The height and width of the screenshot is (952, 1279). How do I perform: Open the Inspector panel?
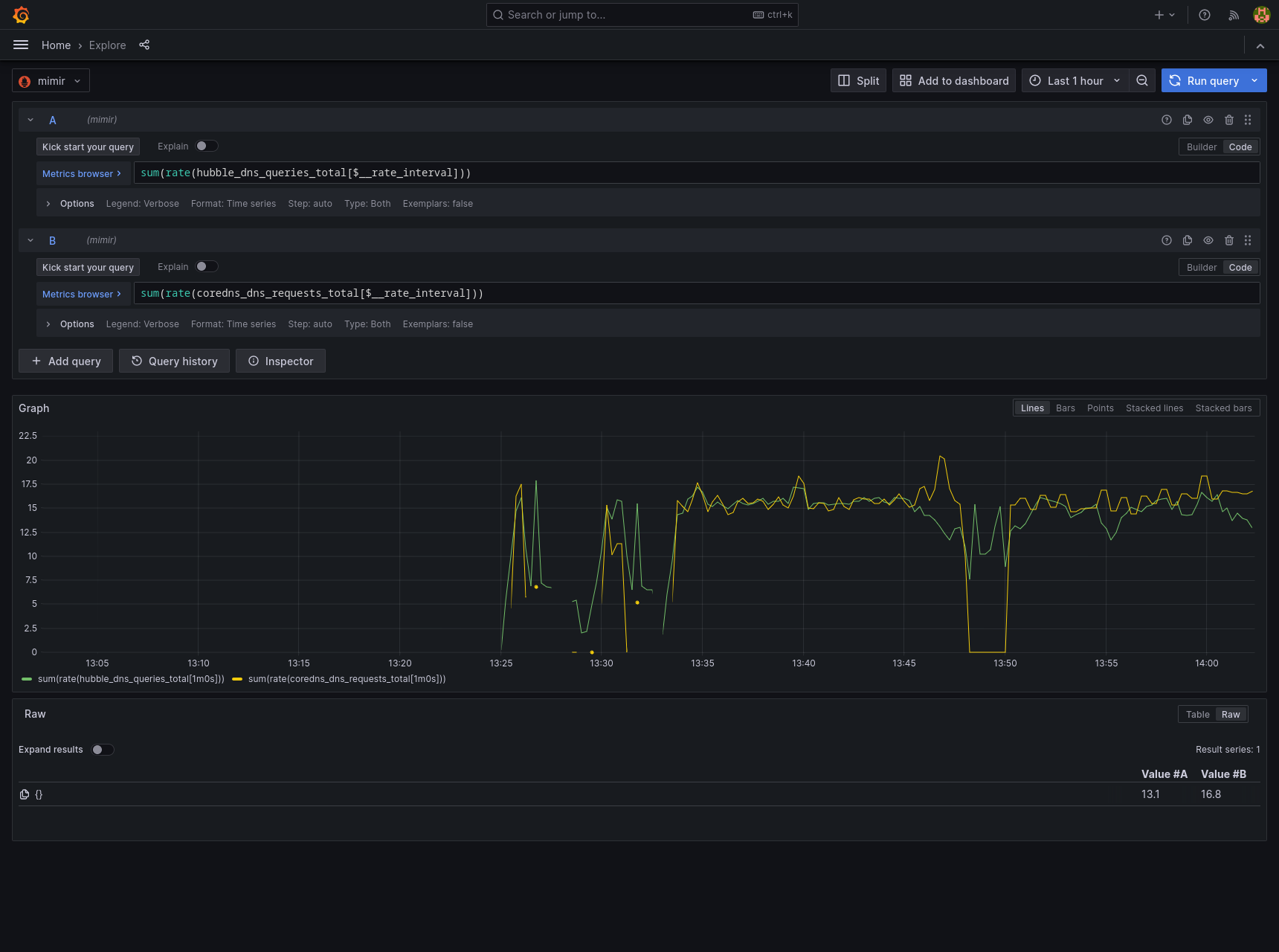point(280,361)
